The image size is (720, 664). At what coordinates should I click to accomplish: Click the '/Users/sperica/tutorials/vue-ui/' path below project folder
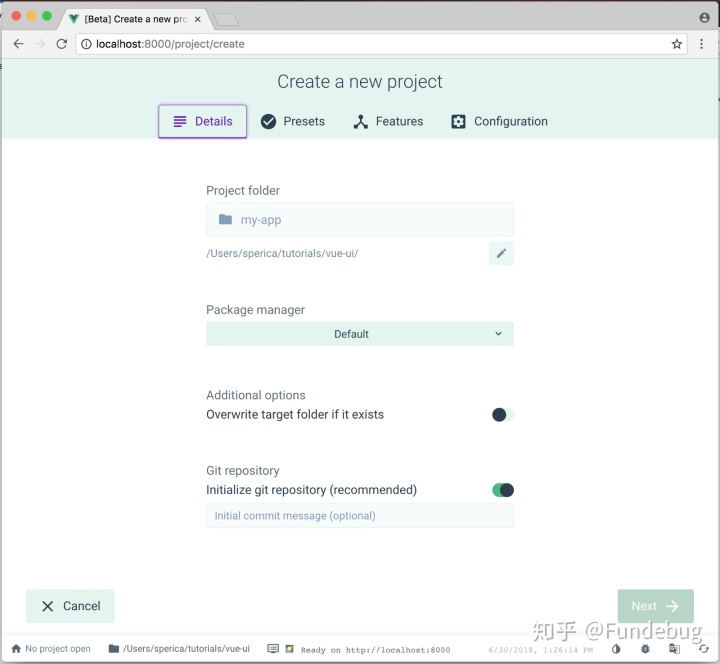pos(282,253)
